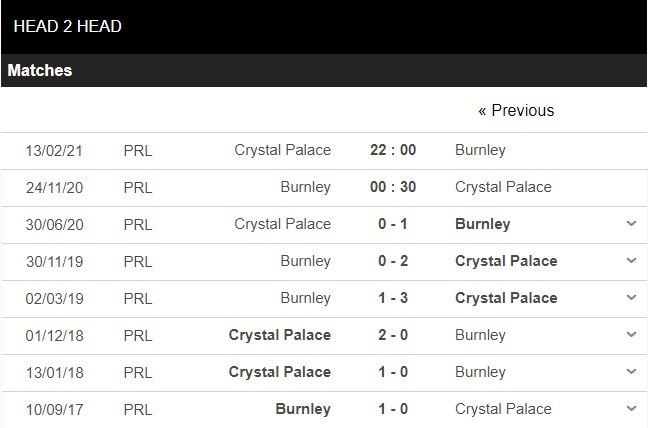This screenshot has width=648, height=428.
Task: Click bold Burnley winner on 30/06/20
Action: 482,224
